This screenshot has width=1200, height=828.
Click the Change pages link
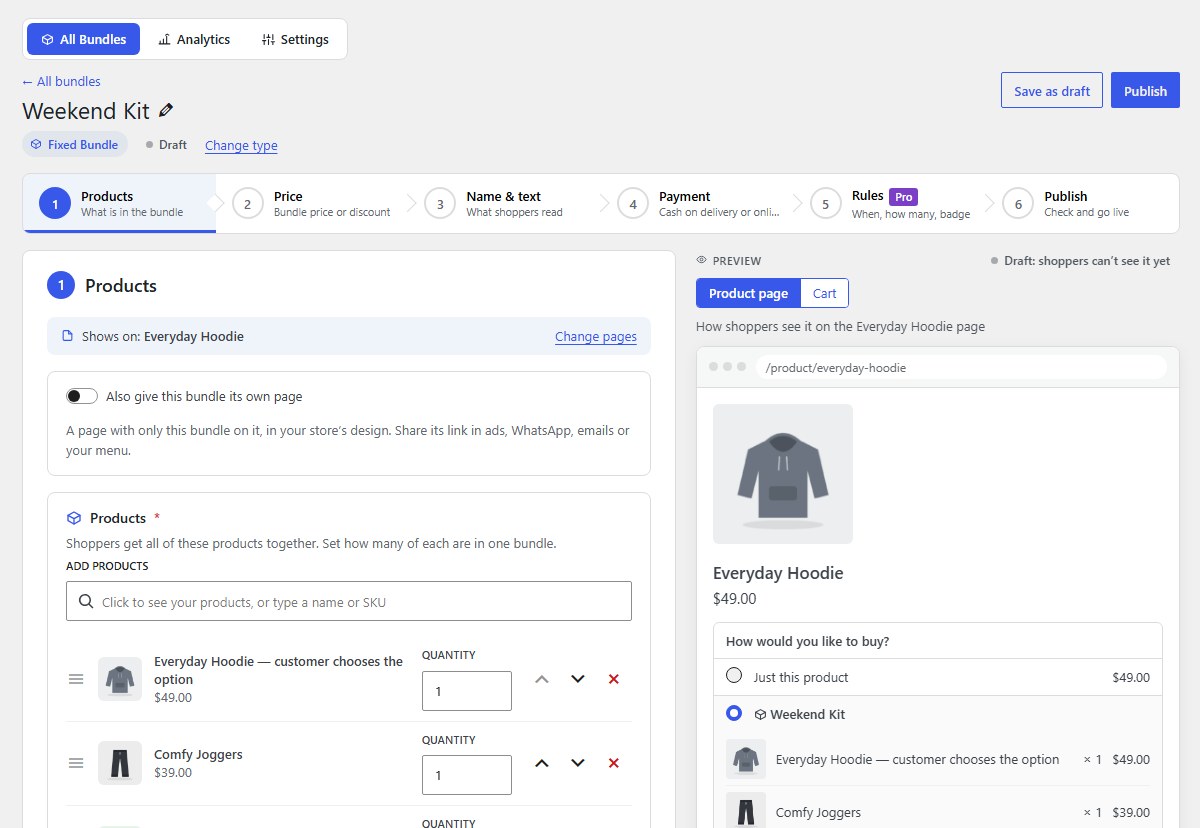[596, 337]
